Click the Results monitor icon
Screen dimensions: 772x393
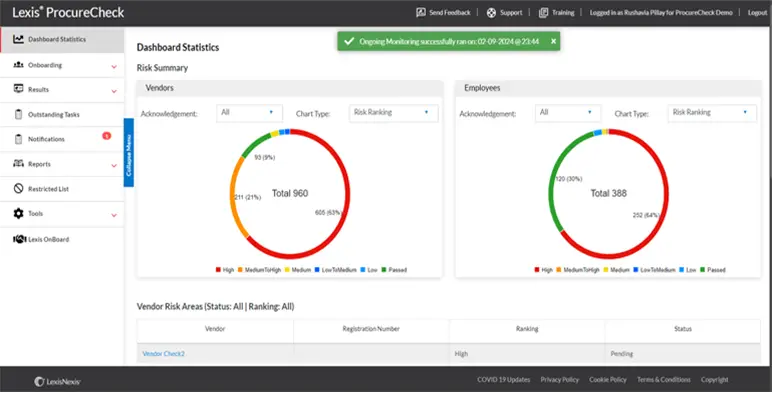click(x=18, y=89)
